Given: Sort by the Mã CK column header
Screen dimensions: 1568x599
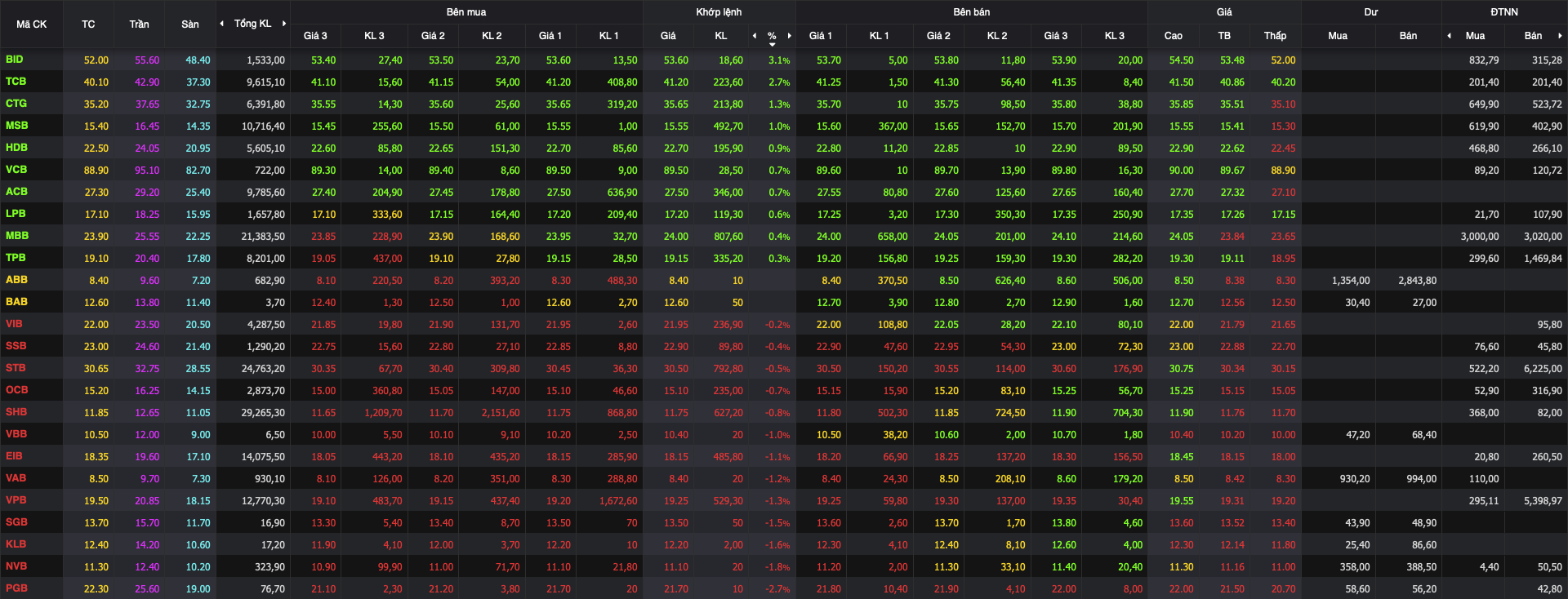Looking at the screenshot, I should pos(31,24).
